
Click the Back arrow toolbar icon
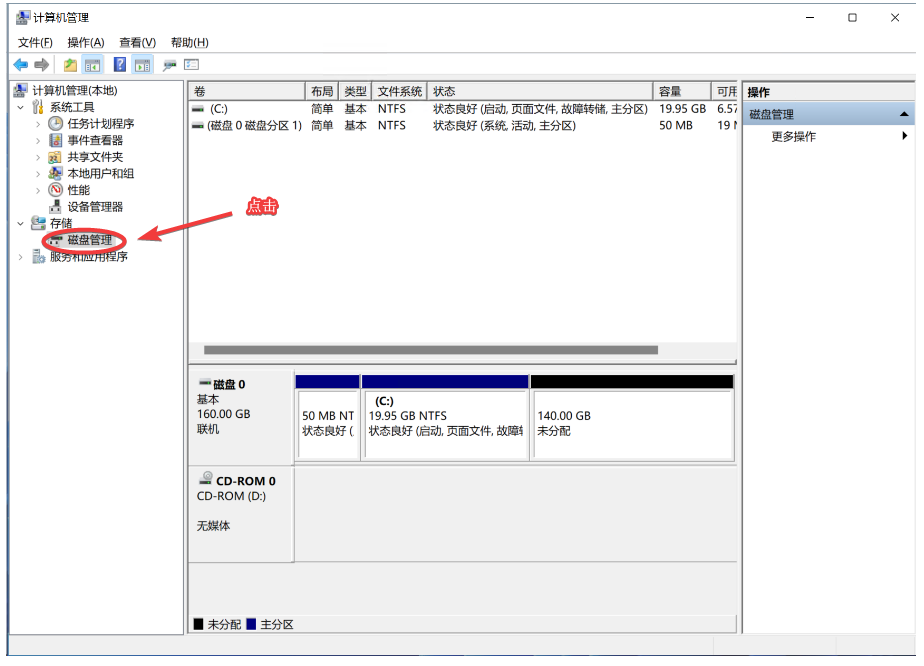pyautogui.click(x=20, y=65)
